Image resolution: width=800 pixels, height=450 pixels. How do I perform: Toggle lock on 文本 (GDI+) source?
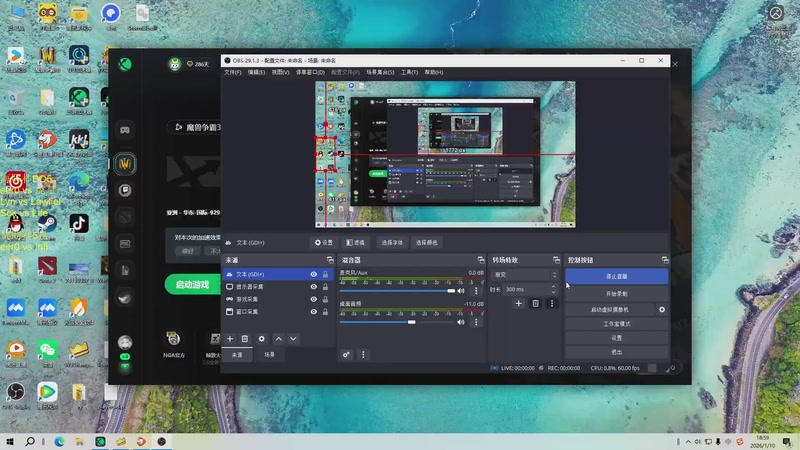(326, 274)
